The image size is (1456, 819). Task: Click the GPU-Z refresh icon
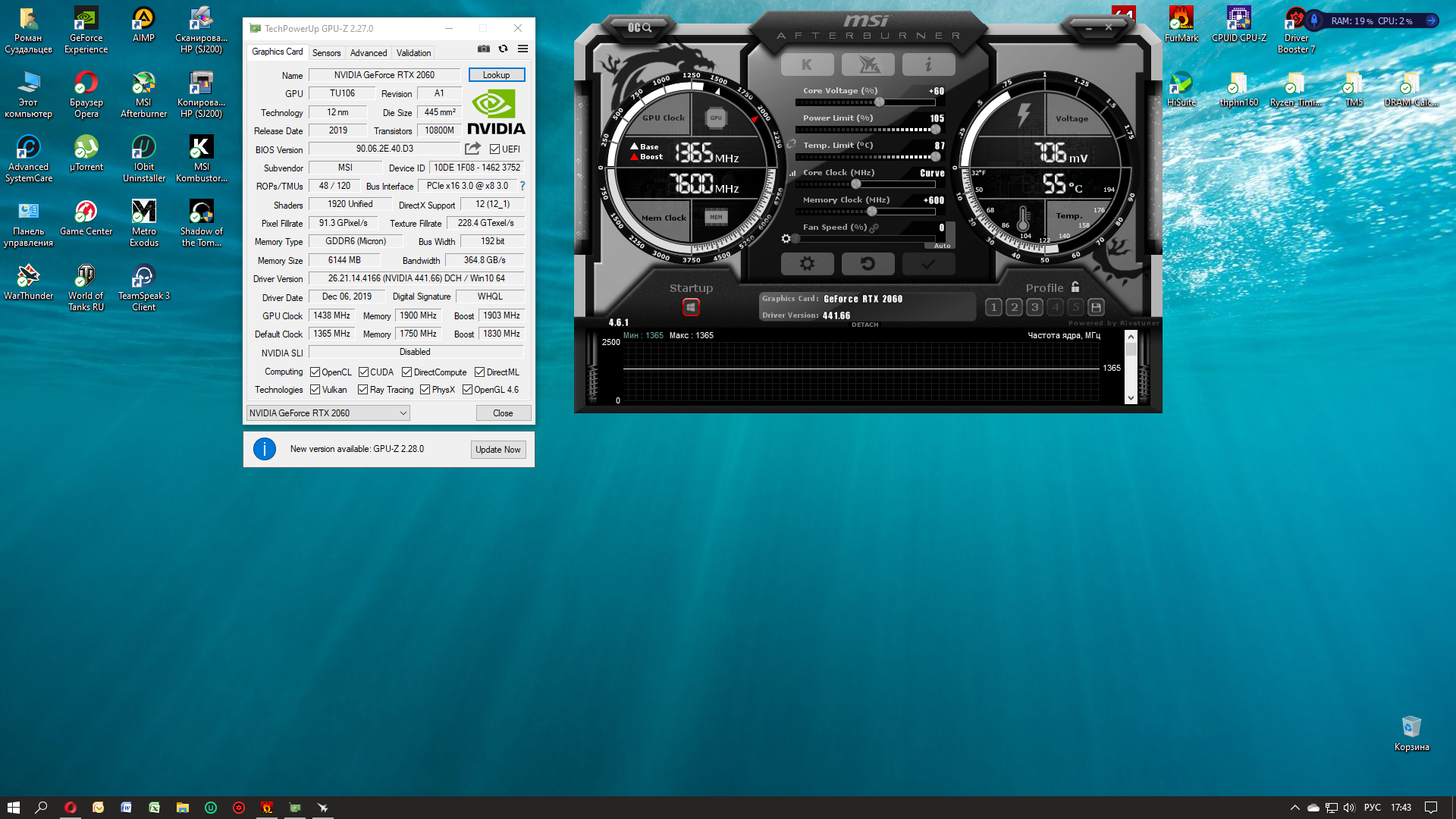(503, 49)
